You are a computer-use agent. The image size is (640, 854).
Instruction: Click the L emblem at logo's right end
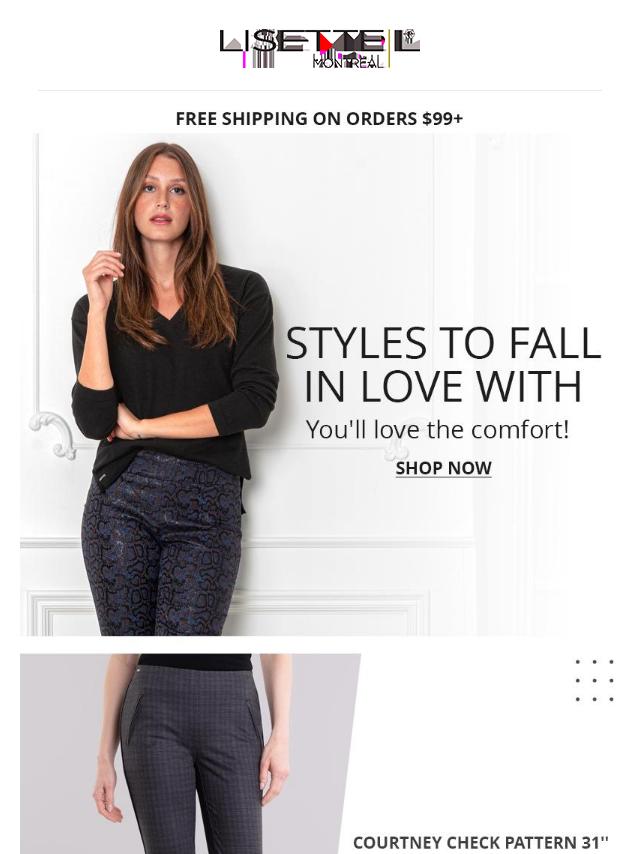coord(407,41)
